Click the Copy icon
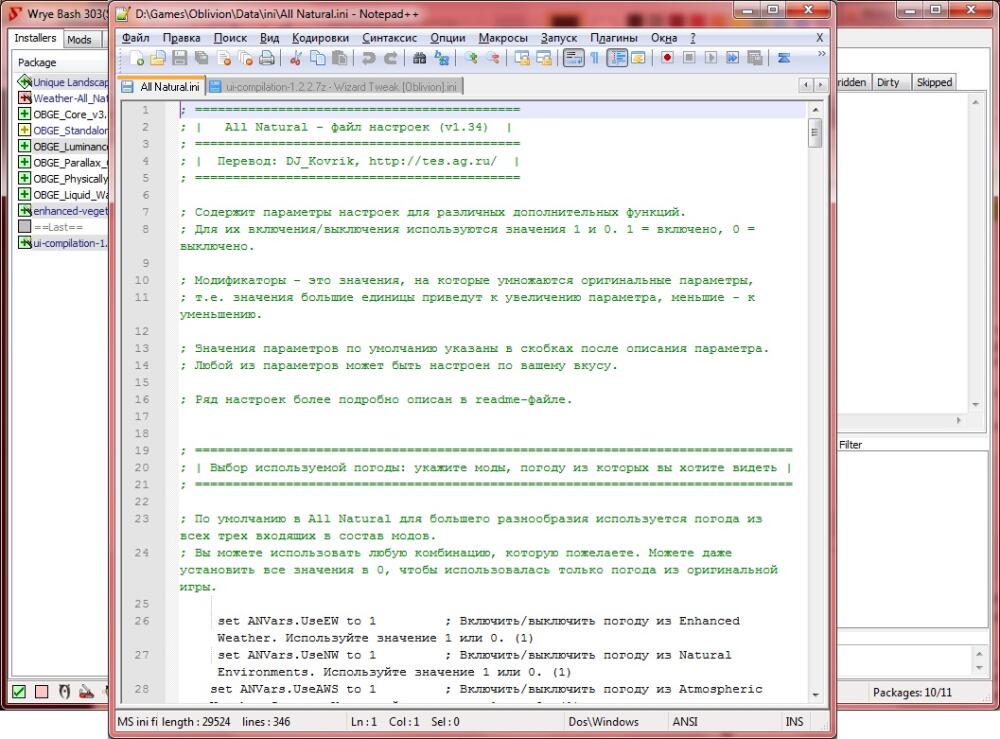1000x739 pixels. 318,59
